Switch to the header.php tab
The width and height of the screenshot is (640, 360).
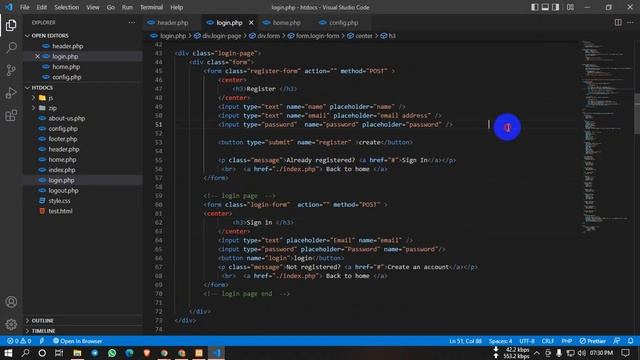[x=172, y=22]
